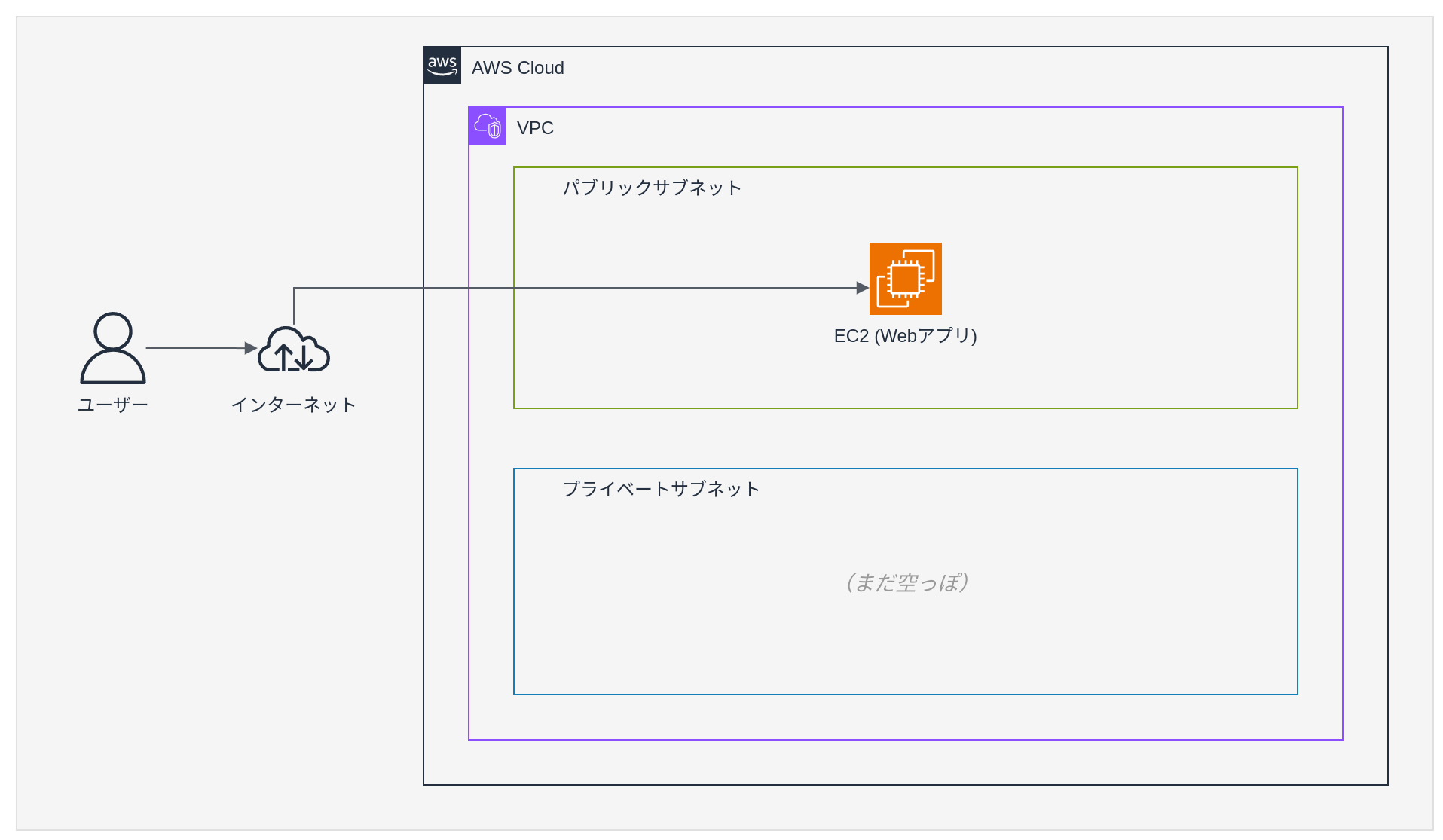1443x840 pixels.
Task: Click the purple VPC container bottom border
Action: [904, 739]
